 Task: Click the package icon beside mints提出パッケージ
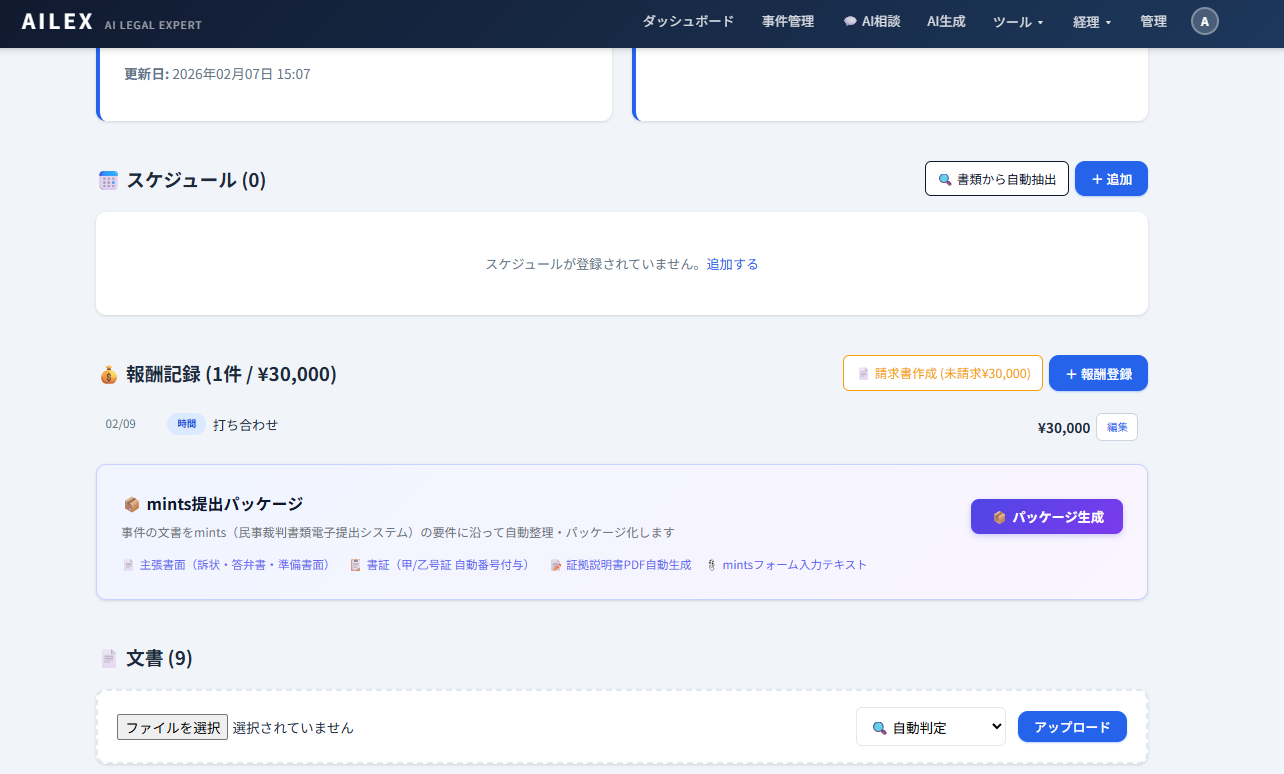[131, 504]
